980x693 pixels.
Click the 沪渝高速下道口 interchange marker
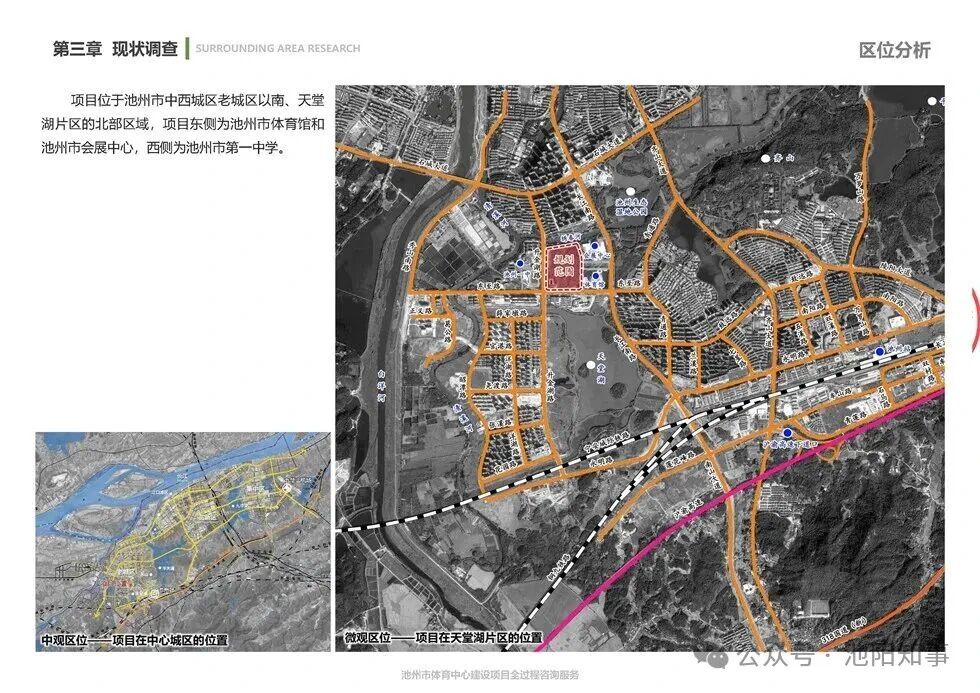(x=788, y=433)
